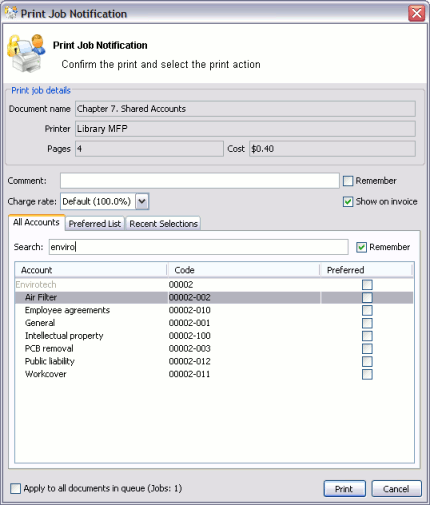Mark Intellectual property as preferred

point(367,336)
